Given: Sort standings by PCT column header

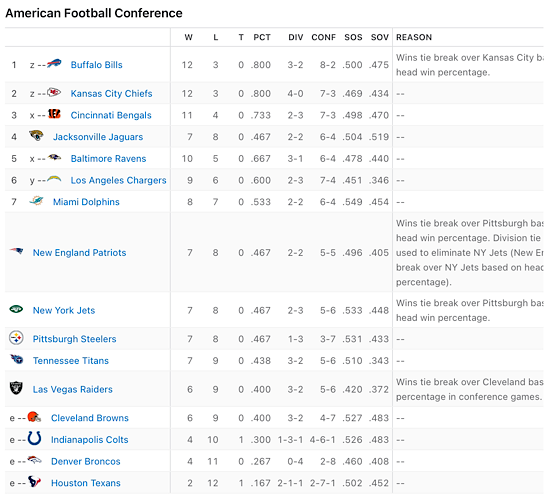Looking at the screenshot, I should 262,37.
